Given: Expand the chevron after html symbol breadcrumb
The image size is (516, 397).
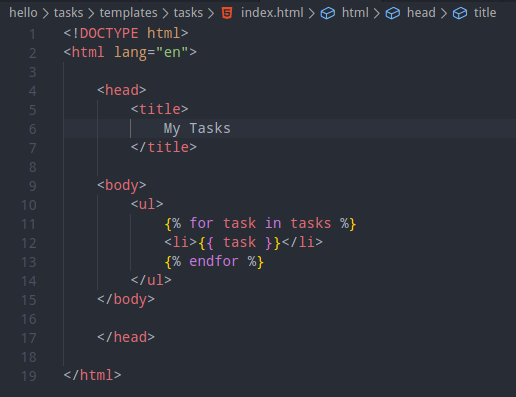Looking at the screenshot, I should pos(377,13).
